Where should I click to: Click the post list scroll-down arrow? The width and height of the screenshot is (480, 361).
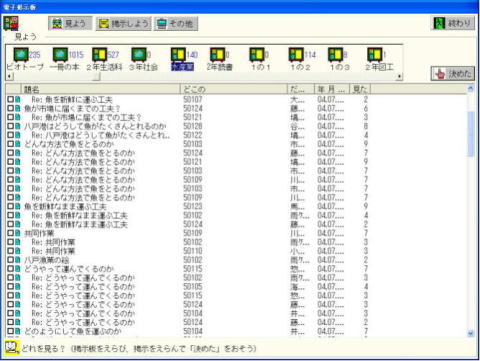pyautogui.click(x=471, y=333)
